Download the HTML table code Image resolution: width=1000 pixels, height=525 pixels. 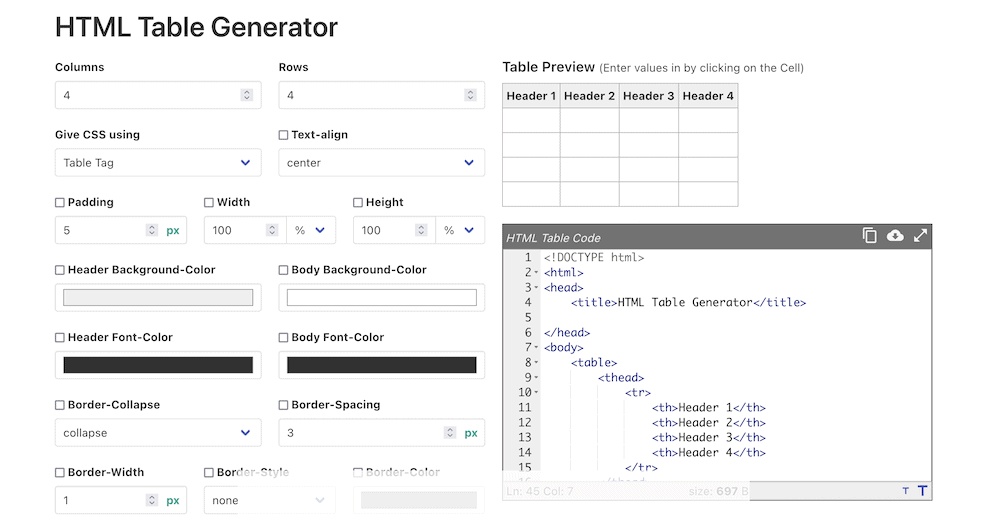[895, 236]
